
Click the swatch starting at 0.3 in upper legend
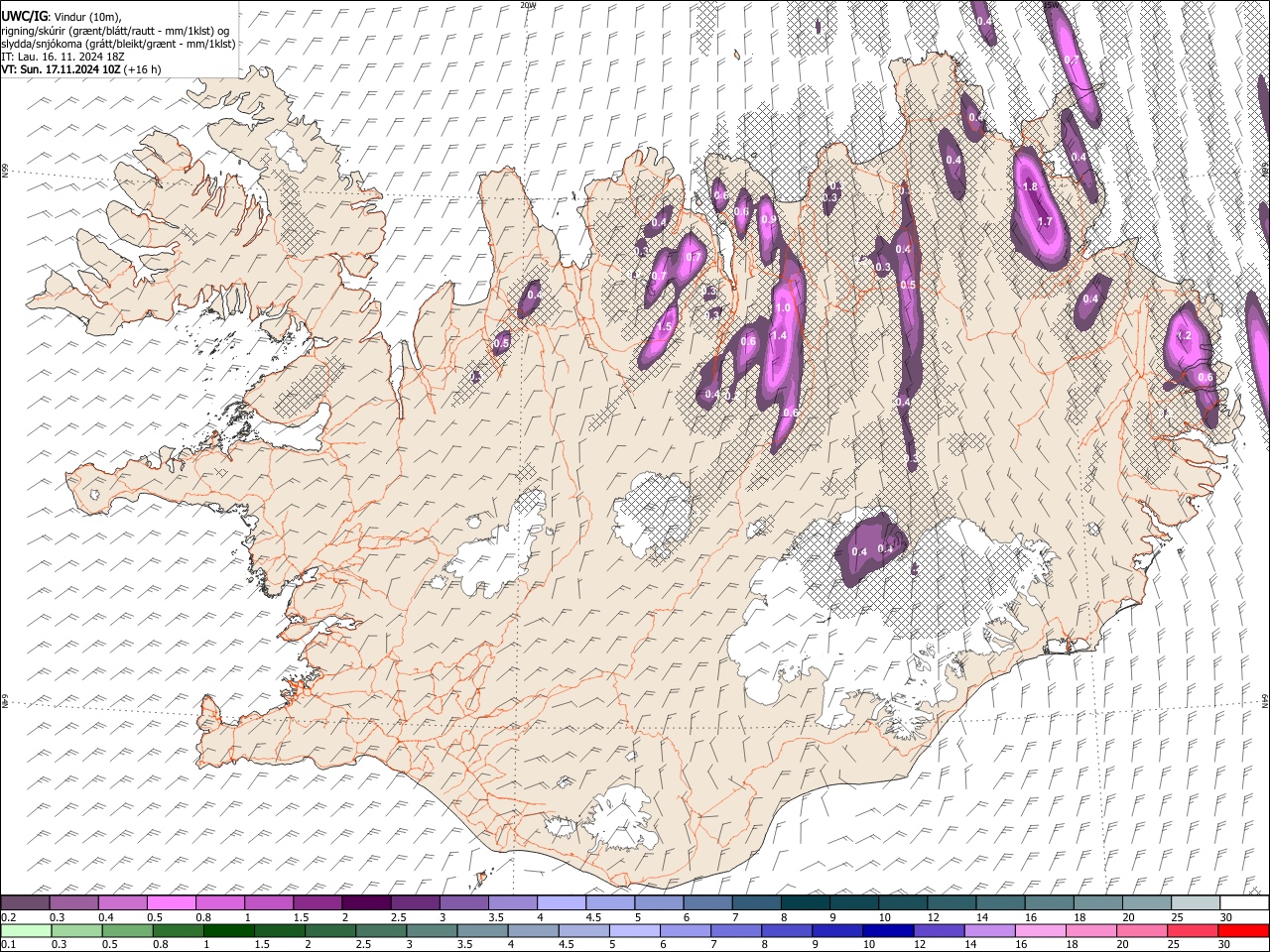point(73,903)
